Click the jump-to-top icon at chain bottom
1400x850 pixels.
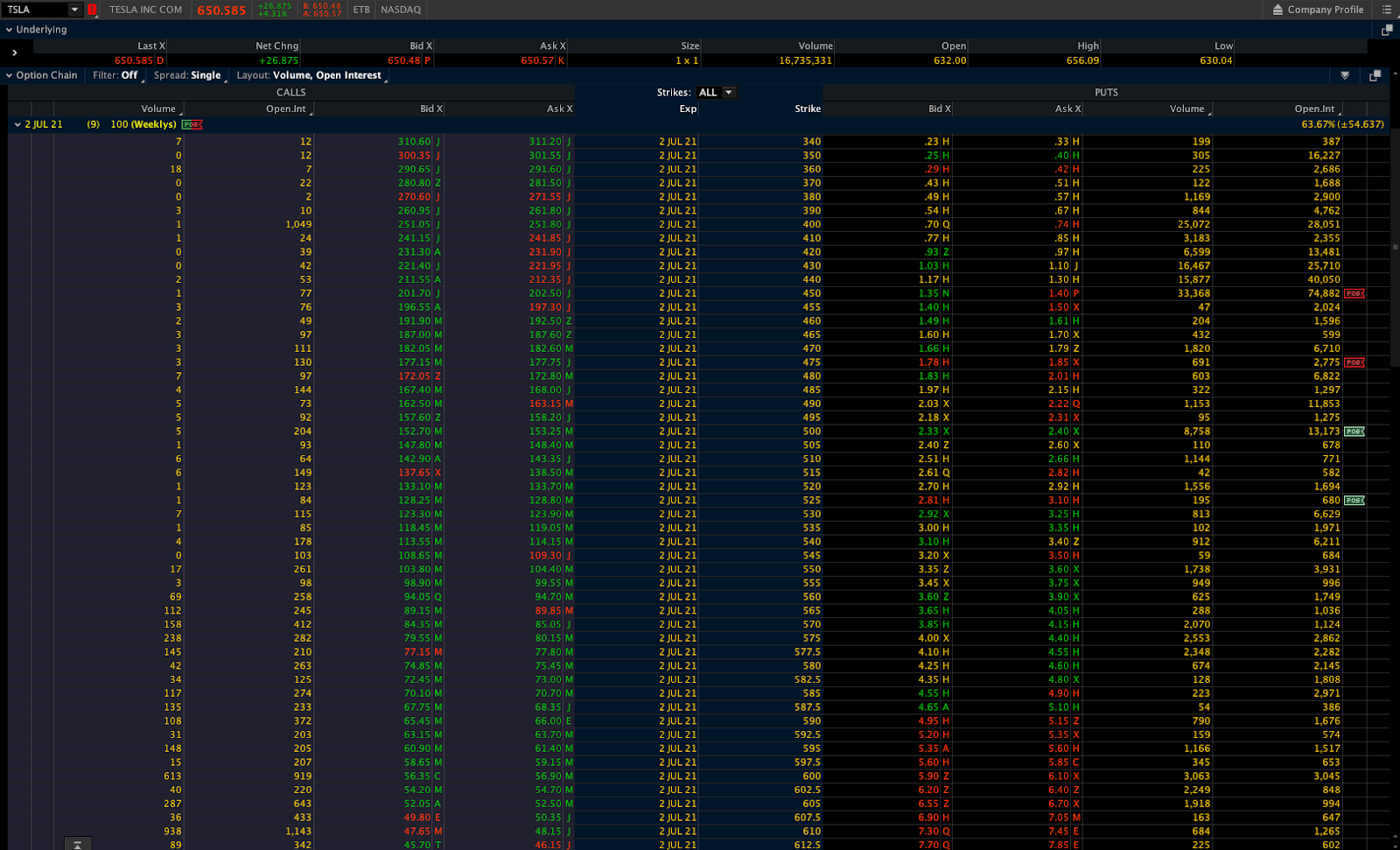coord(78,844)
